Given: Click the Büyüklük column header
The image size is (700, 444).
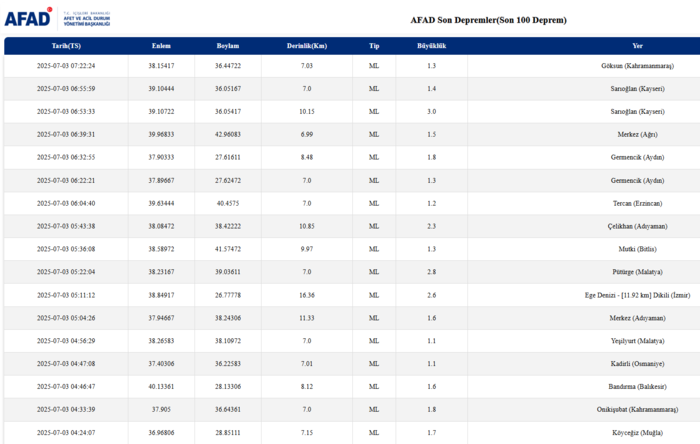Looking at the screenshot, I should [431, 46].
